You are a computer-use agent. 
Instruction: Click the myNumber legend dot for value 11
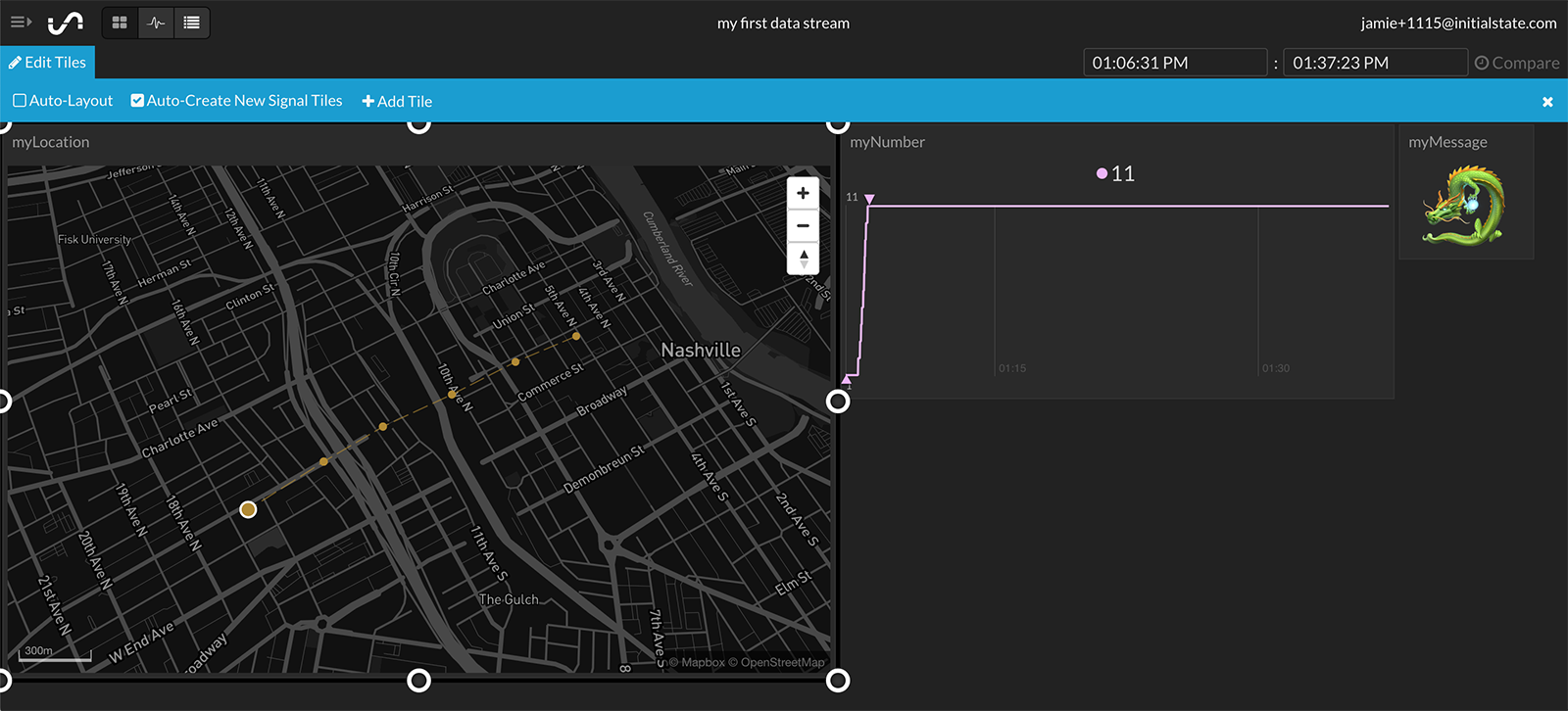point(1102,173)
